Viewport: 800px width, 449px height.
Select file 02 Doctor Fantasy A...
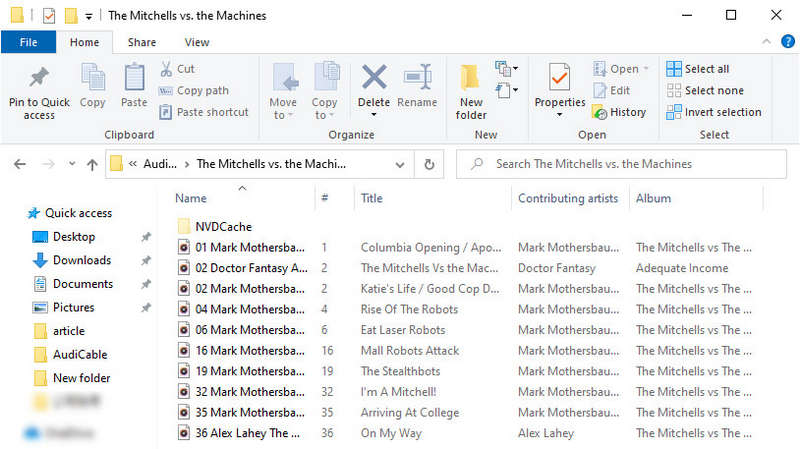(x=242, y=268)
